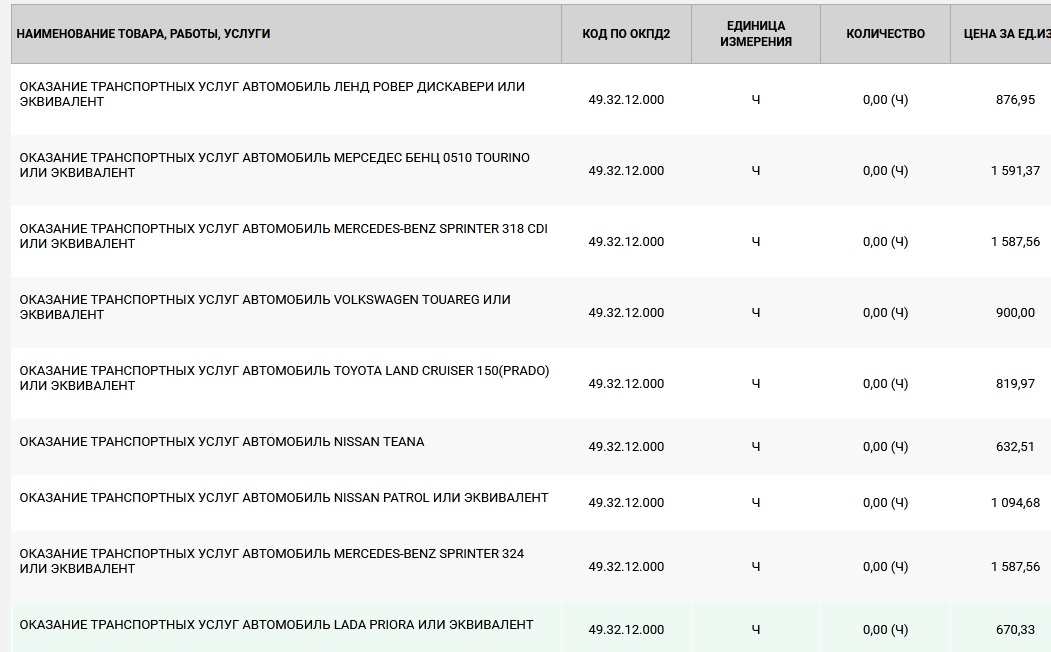Image resolution: width=1051 pixels, height=652 pixels.
Task: Select the Toyota Land Cruiser 150(Prado) service name
Action: (284, 378)
